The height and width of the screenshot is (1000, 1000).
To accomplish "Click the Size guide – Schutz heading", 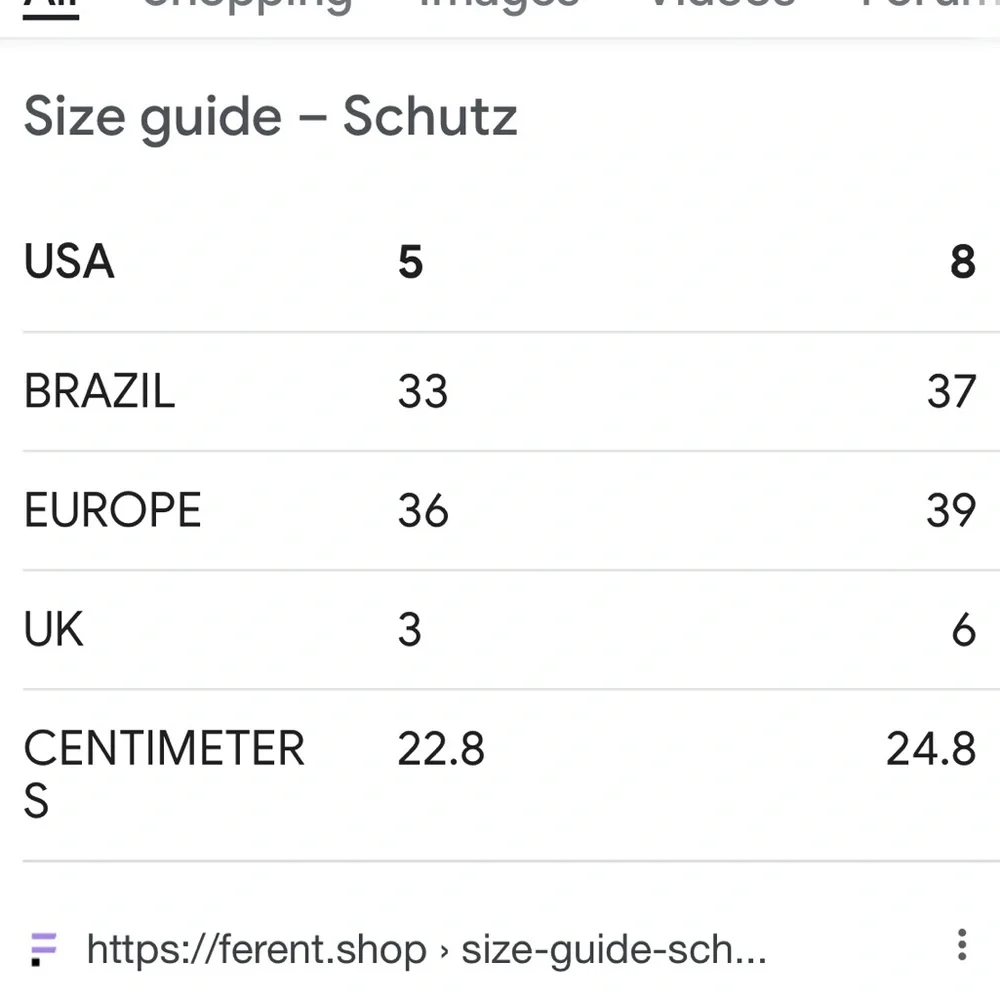I will pyautogui.click(x=270, y=117).
